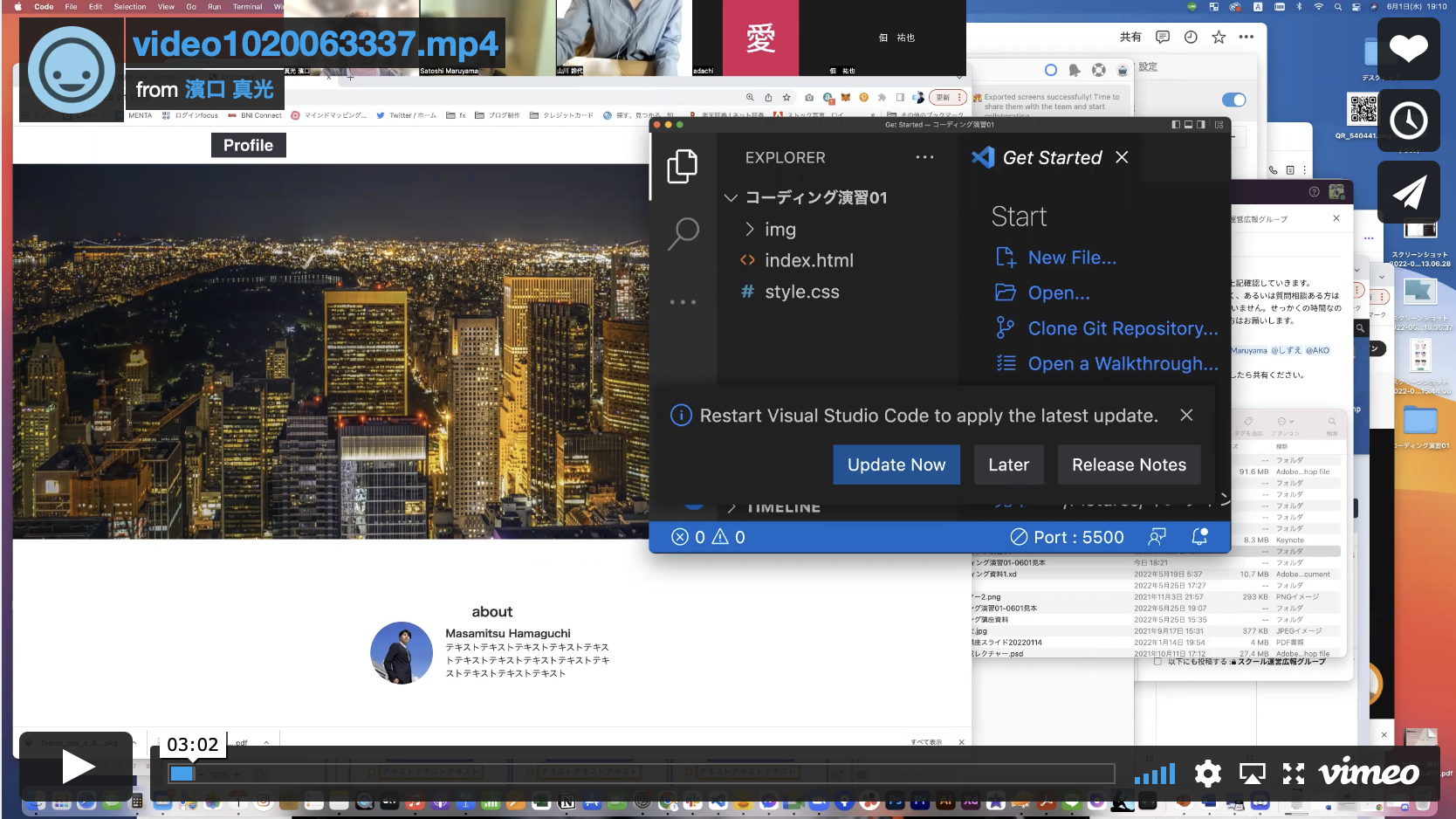Open version history clock icon beside 共有
This screenshot has height=819, width=1456.
coord(1191,37)
